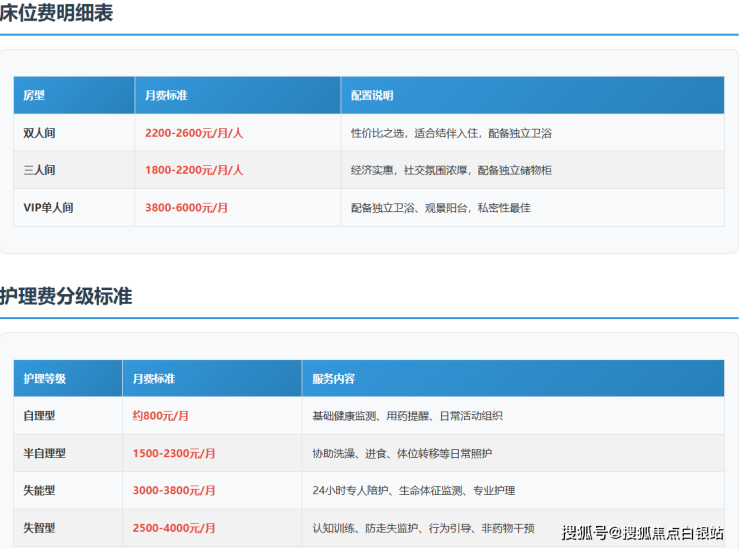Image resolution: width=740 pixels, height=549 pixels.
Task: Click the 配置说明 column header
Action: click(x=372, y=96)
